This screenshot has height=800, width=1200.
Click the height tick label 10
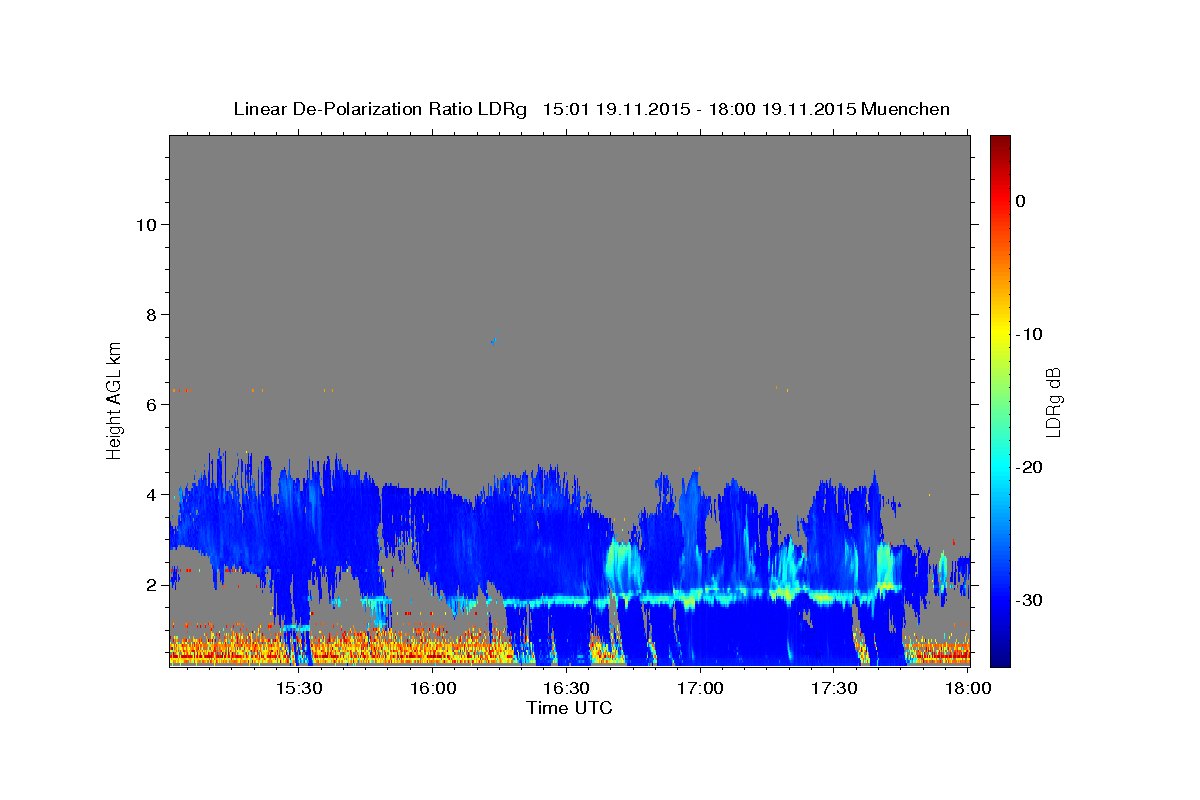146,225
